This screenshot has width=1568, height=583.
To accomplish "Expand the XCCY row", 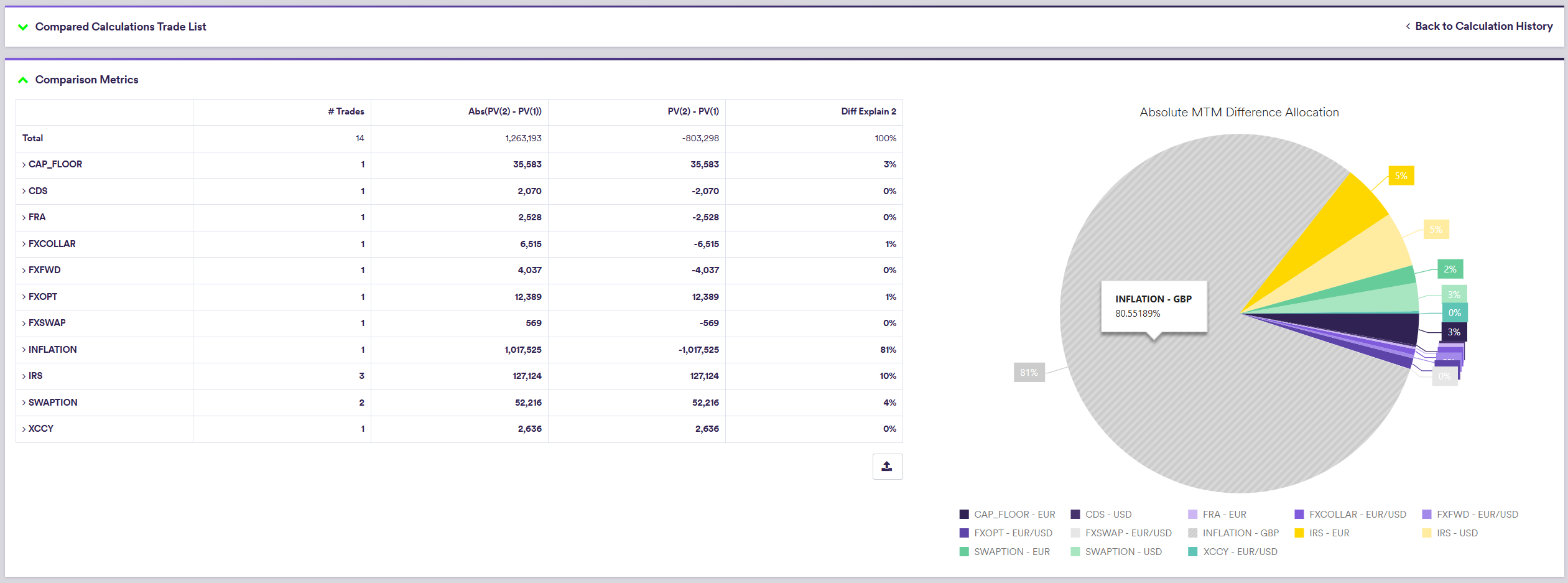I will (24, 429).
